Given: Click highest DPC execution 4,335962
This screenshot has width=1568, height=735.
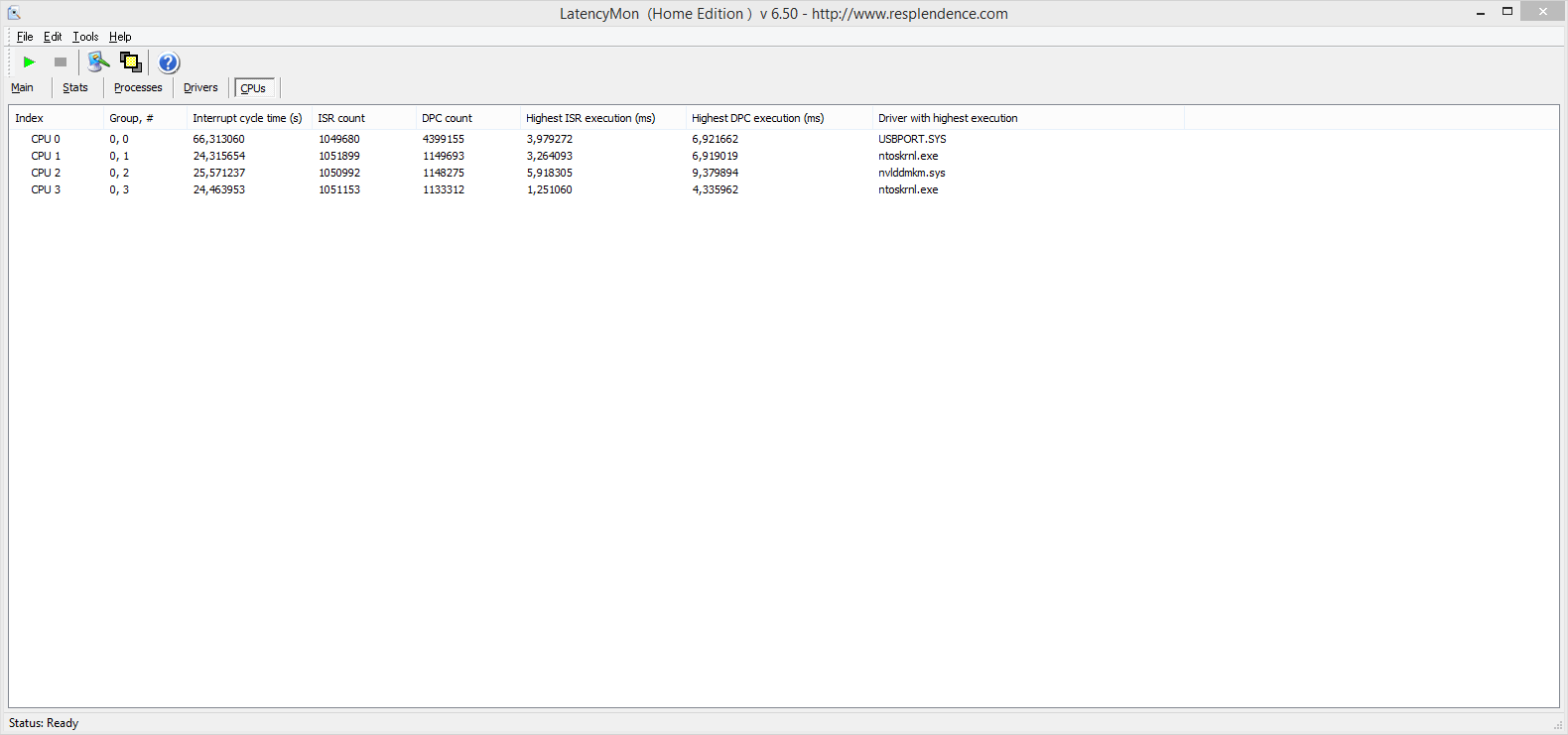Looking at the screenshot, I should click(x=716, y=189).
